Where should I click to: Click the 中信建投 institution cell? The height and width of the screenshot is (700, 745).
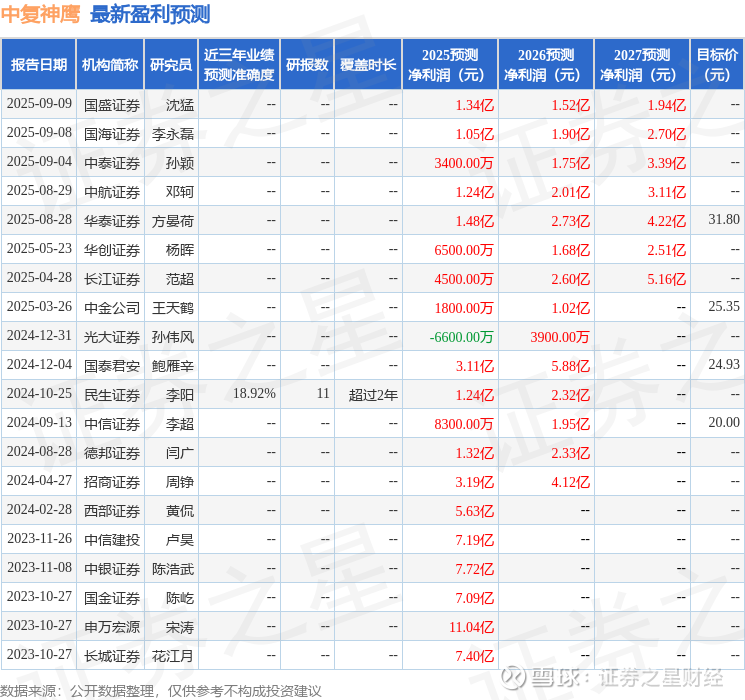112,540
